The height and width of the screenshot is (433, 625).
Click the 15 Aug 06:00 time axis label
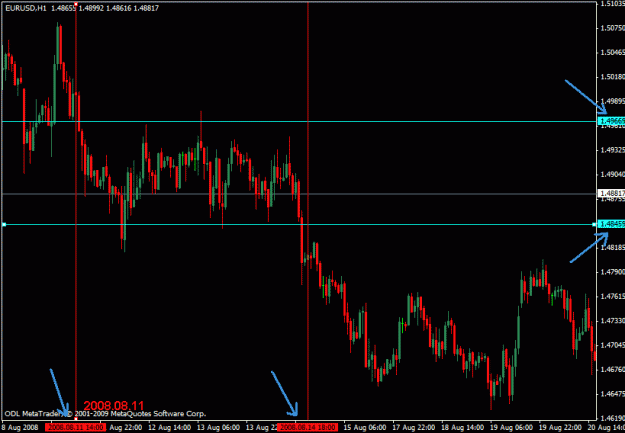coord(365,427)
